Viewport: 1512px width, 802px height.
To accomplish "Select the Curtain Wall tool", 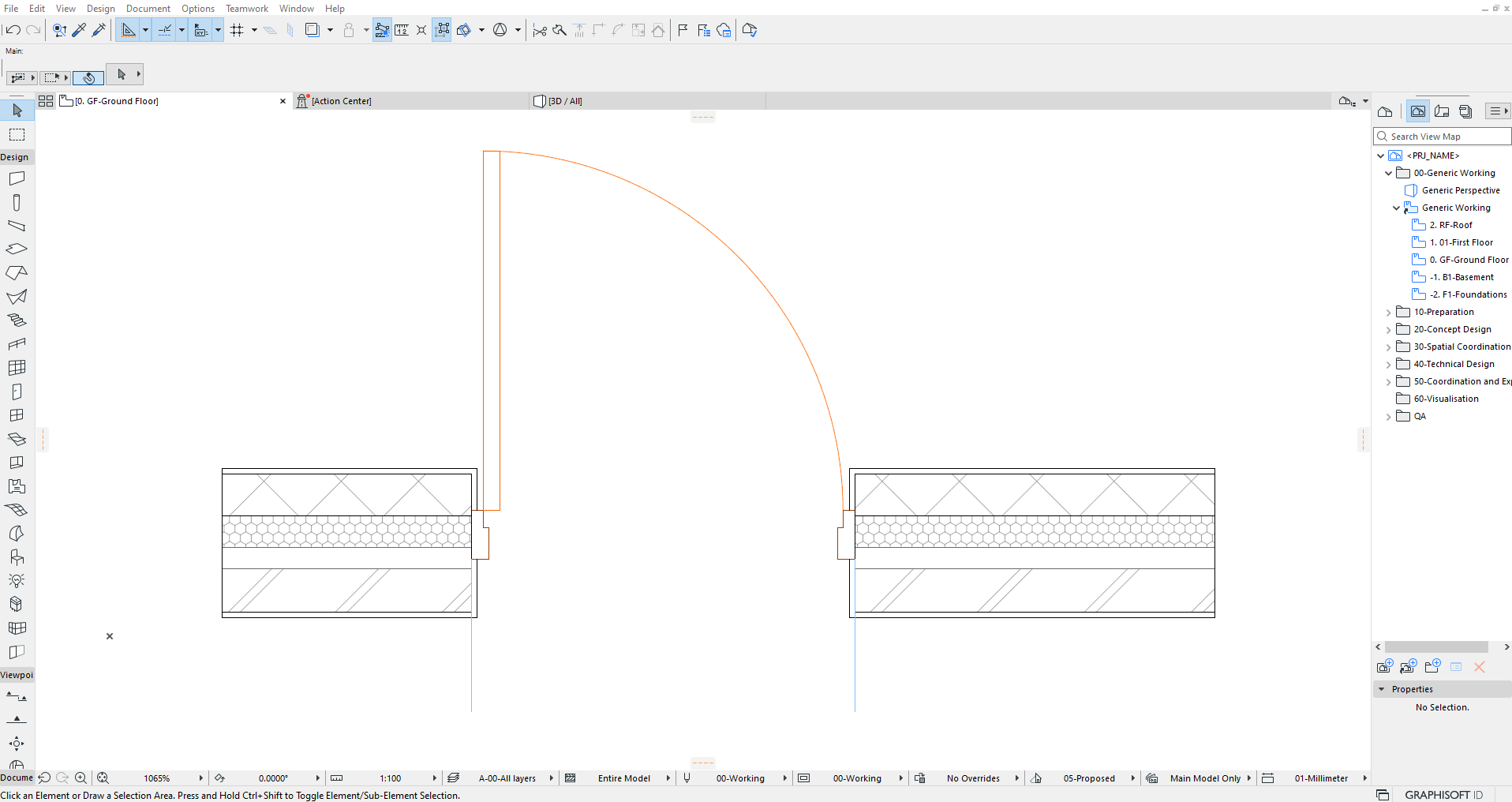I will [x=17, y=368].
